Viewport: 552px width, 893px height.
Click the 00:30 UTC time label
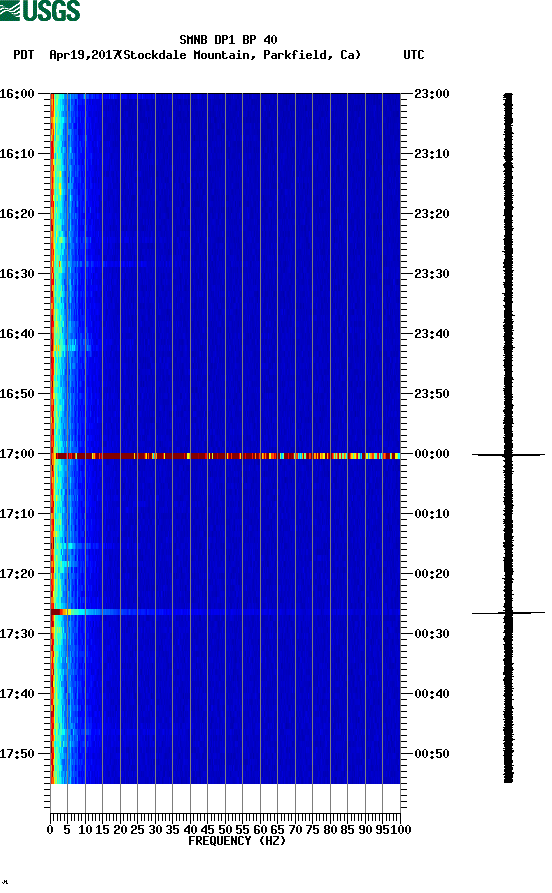coord(432,634)
